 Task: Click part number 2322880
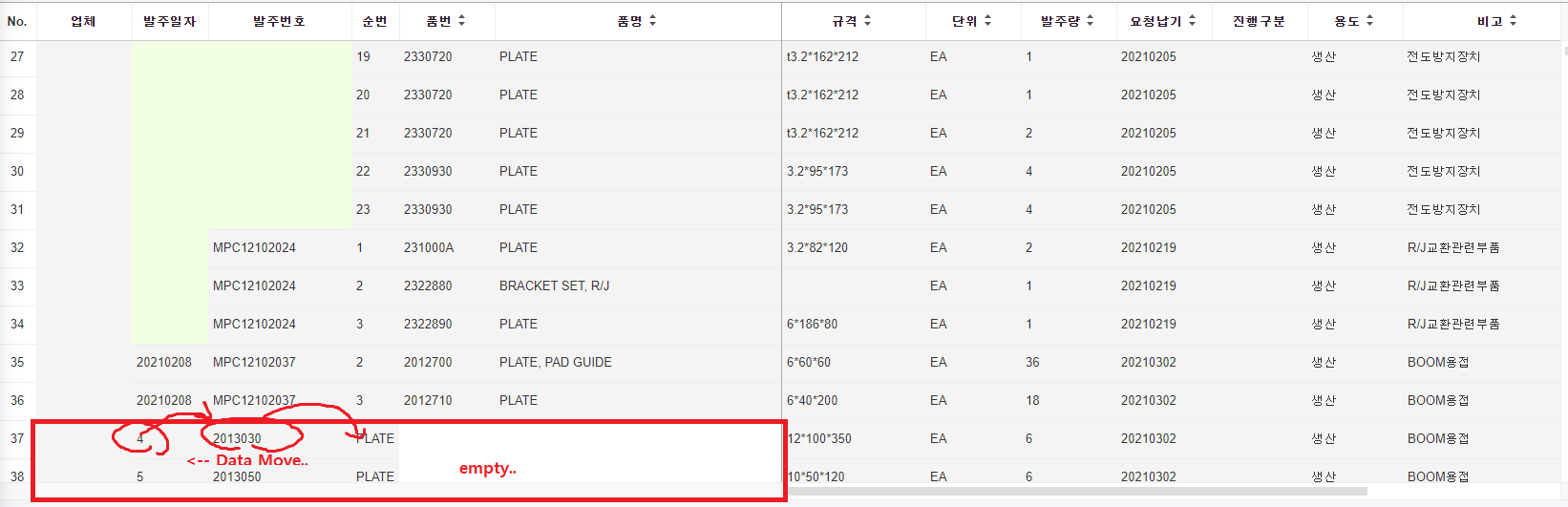(428, 285)
